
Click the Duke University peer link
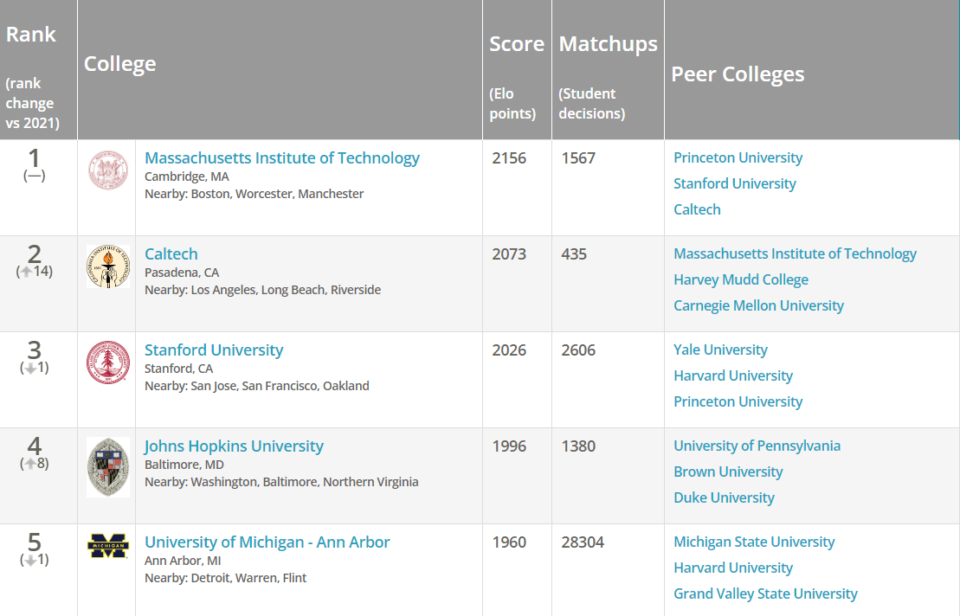coord(724,497)
